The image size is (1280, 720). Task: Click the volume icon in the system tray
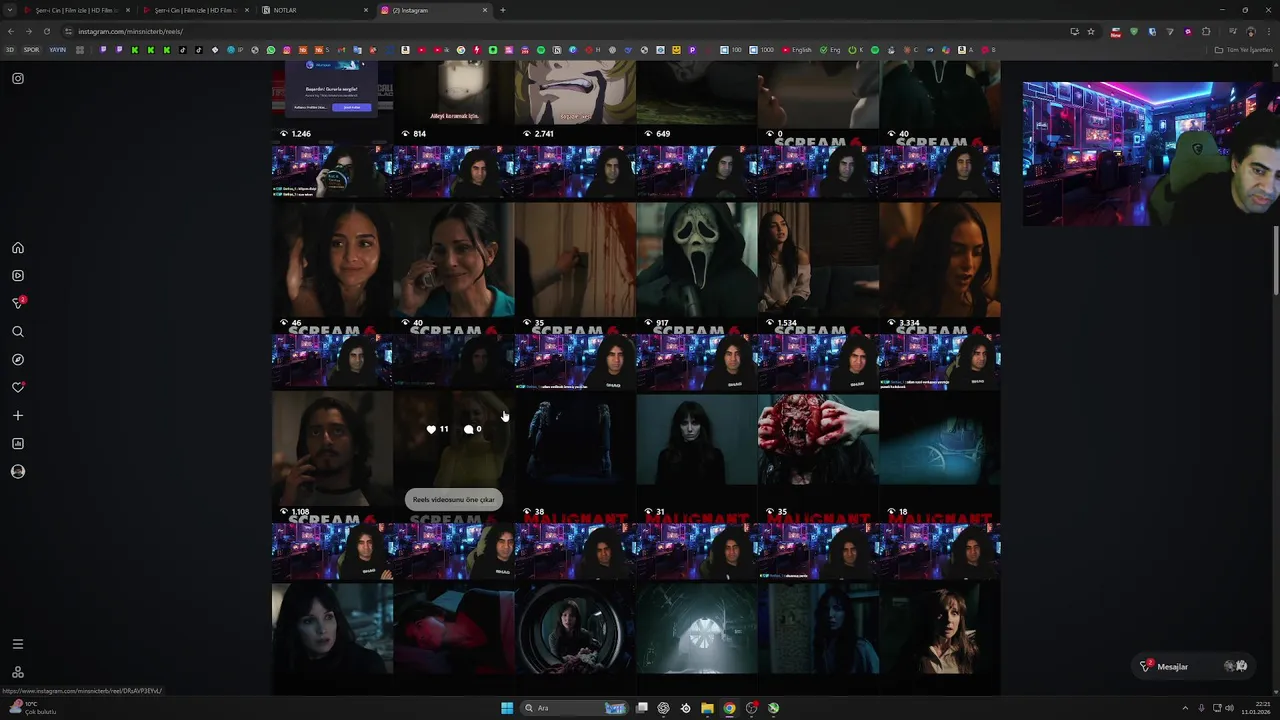(1229, 708)
